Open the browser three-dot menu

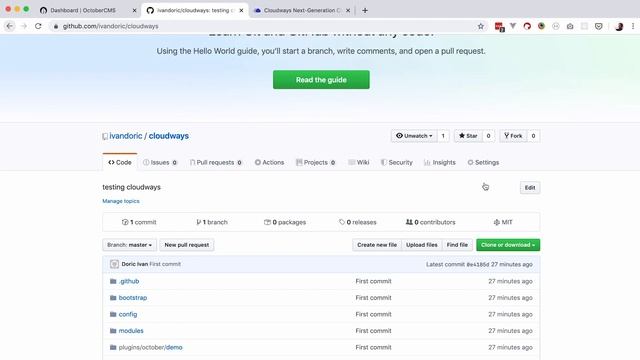[633, 26]
